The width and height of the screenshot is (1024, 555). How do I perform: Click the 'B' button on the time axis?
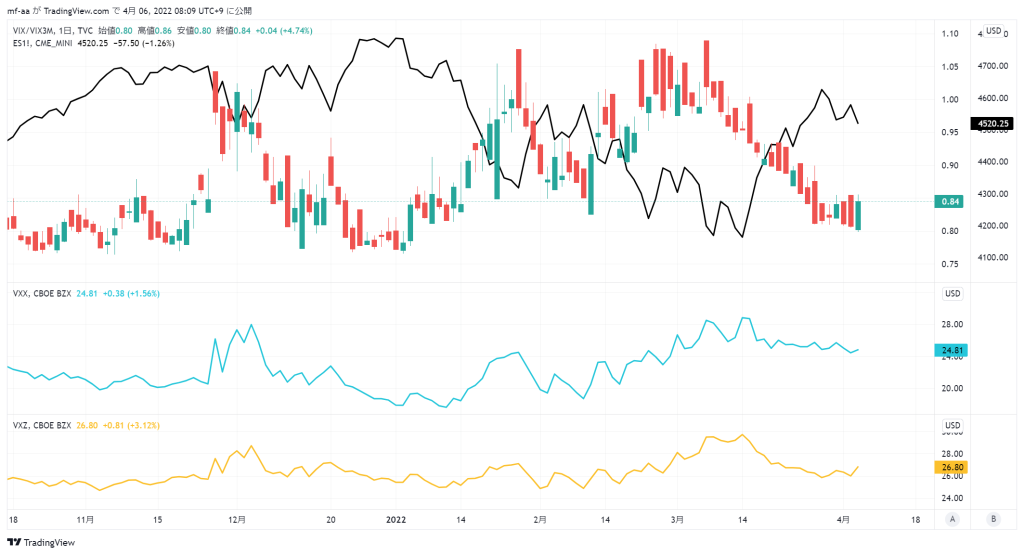tap(993, 520)
